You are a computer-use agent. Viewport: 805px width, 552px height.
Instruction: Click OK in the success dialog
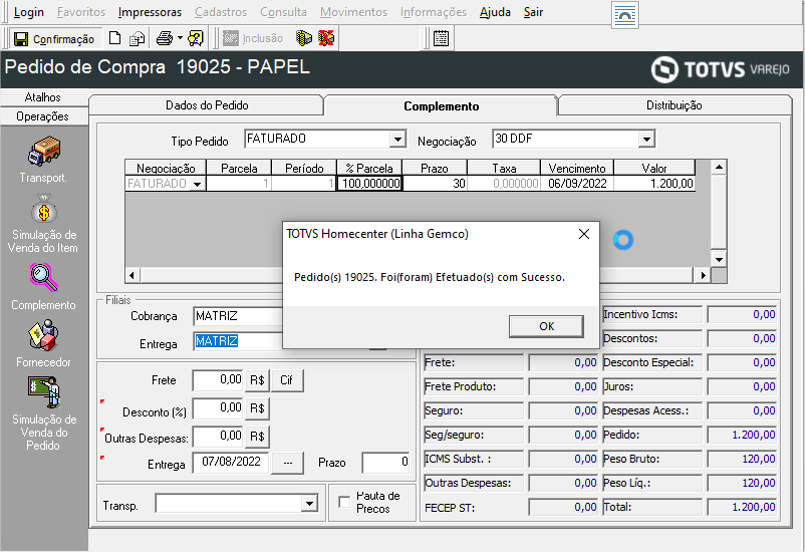click(546, 326)
